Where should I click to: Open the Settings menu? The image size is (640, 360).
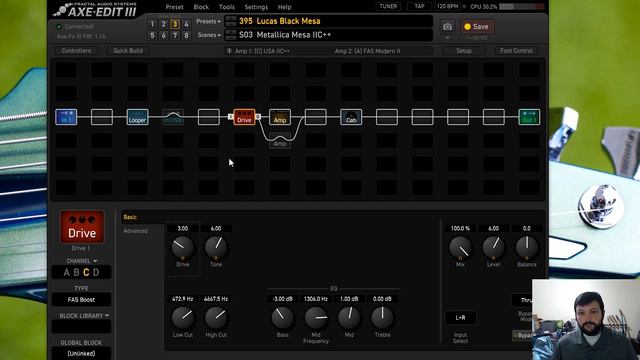pos(256,7)
